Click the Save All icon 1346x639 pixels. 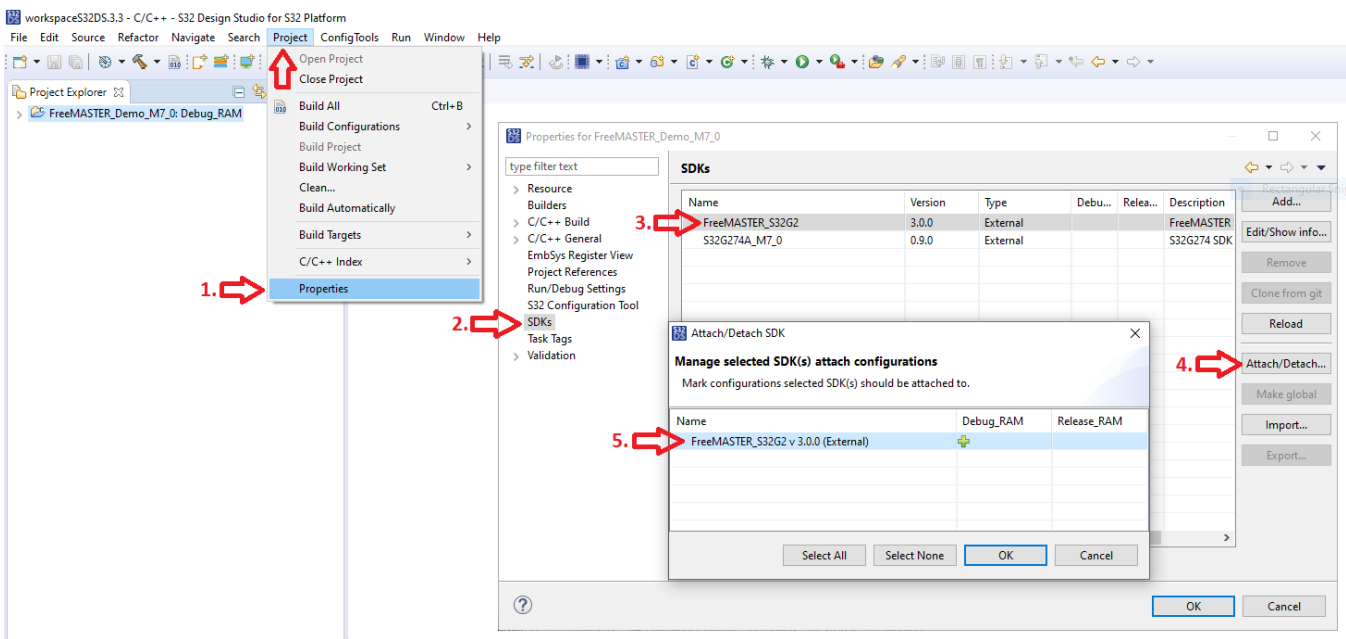coord(76,60)
